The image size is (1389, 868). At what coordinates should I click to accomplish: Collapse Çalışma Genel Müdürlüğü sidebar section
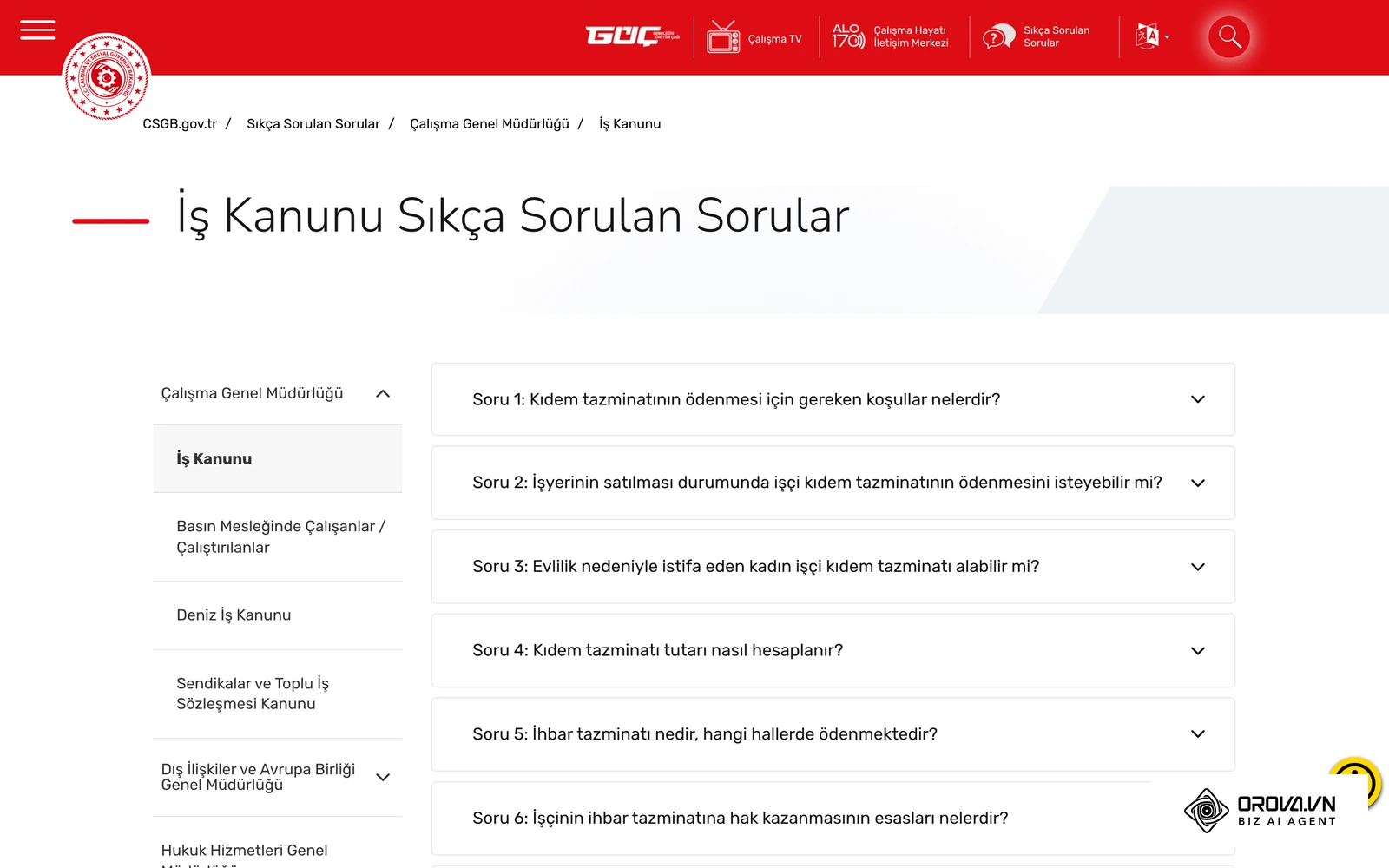click(383, 393)
